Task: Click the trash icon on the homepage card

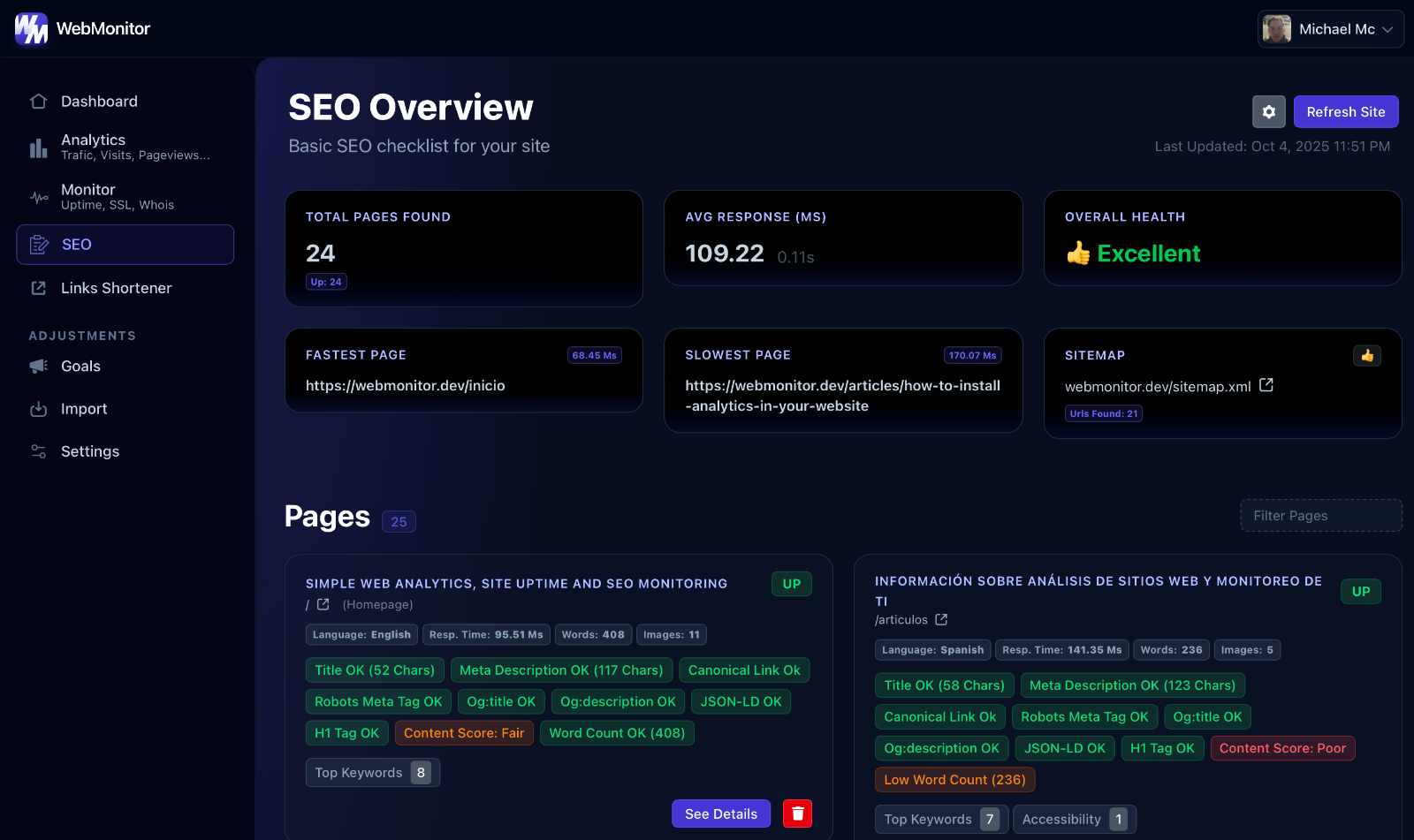Action: tap(797, 814)
